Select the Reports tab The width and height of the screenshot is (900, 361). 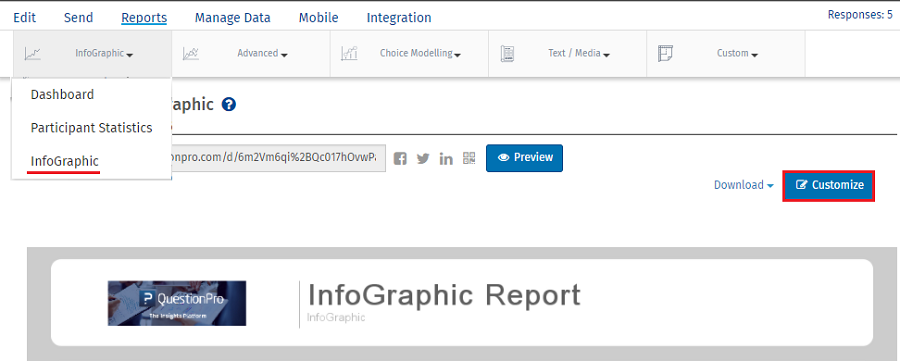point(144,18)
